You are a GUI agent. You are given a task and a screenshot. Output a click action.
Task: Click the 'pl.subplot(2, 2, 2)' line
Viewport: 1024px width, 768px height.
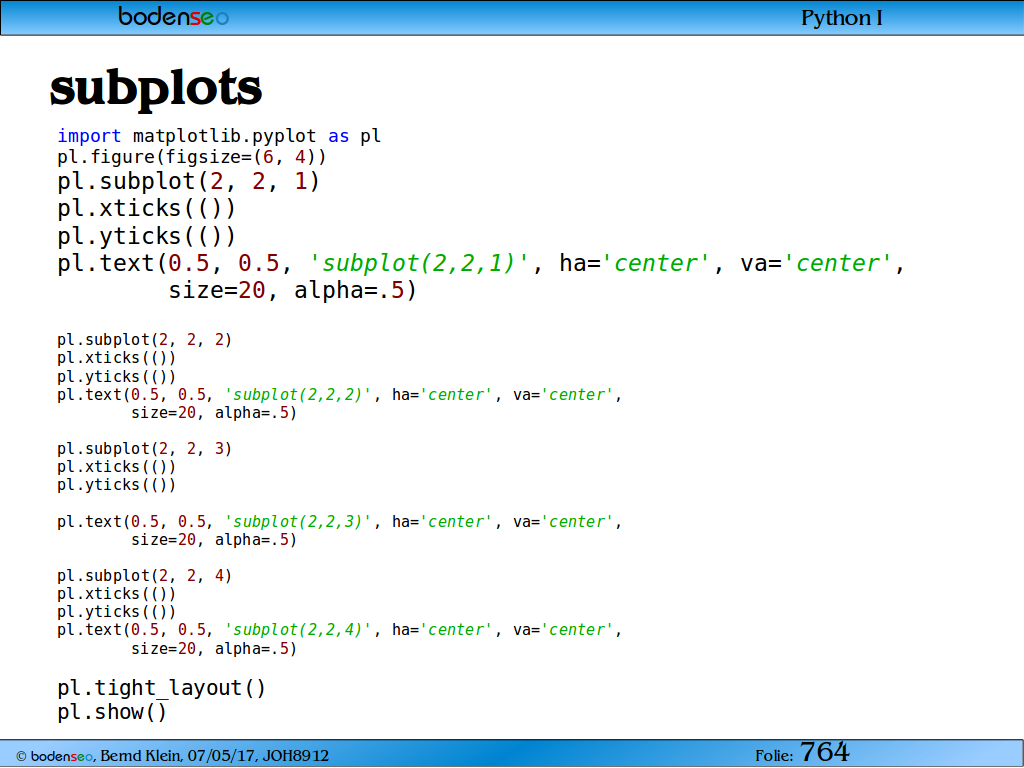[x=144, y=340]
